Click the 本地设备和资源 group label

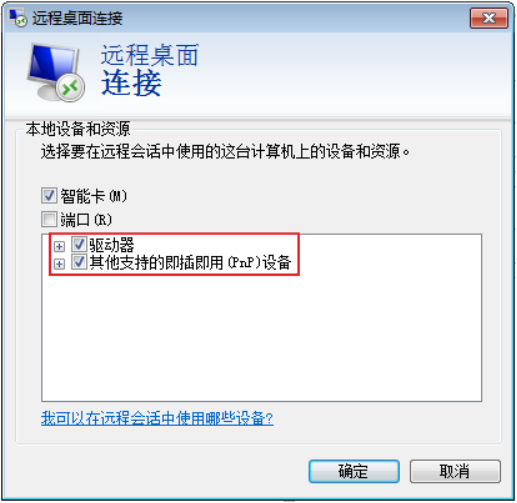coord(78,129)
